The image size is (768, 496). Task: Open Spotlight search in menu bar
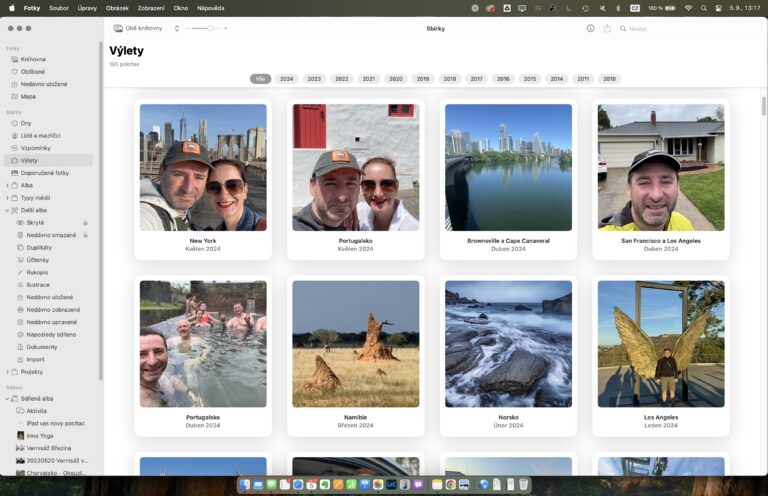pyautogui.click(x=703, y=8)
